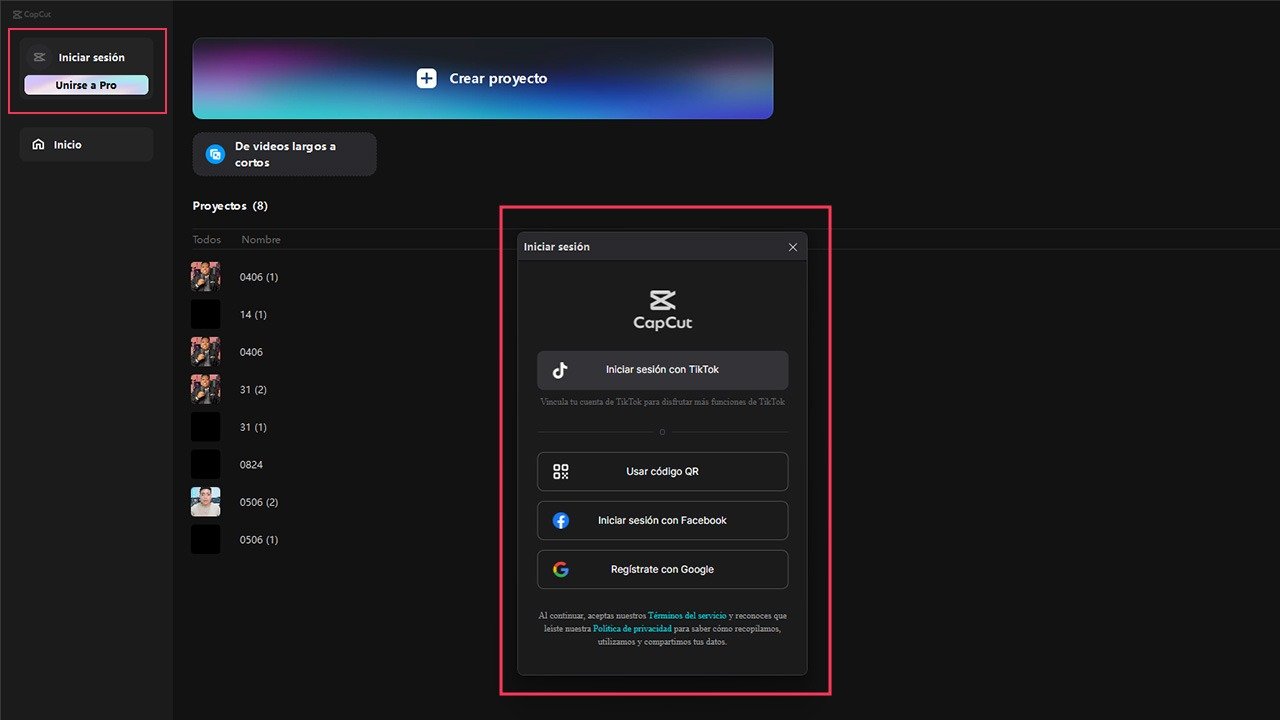Select the Todos filter above the projects list
Image resolution: width=1280 pixels, height=720 pixels.
(x=206, y=239)
